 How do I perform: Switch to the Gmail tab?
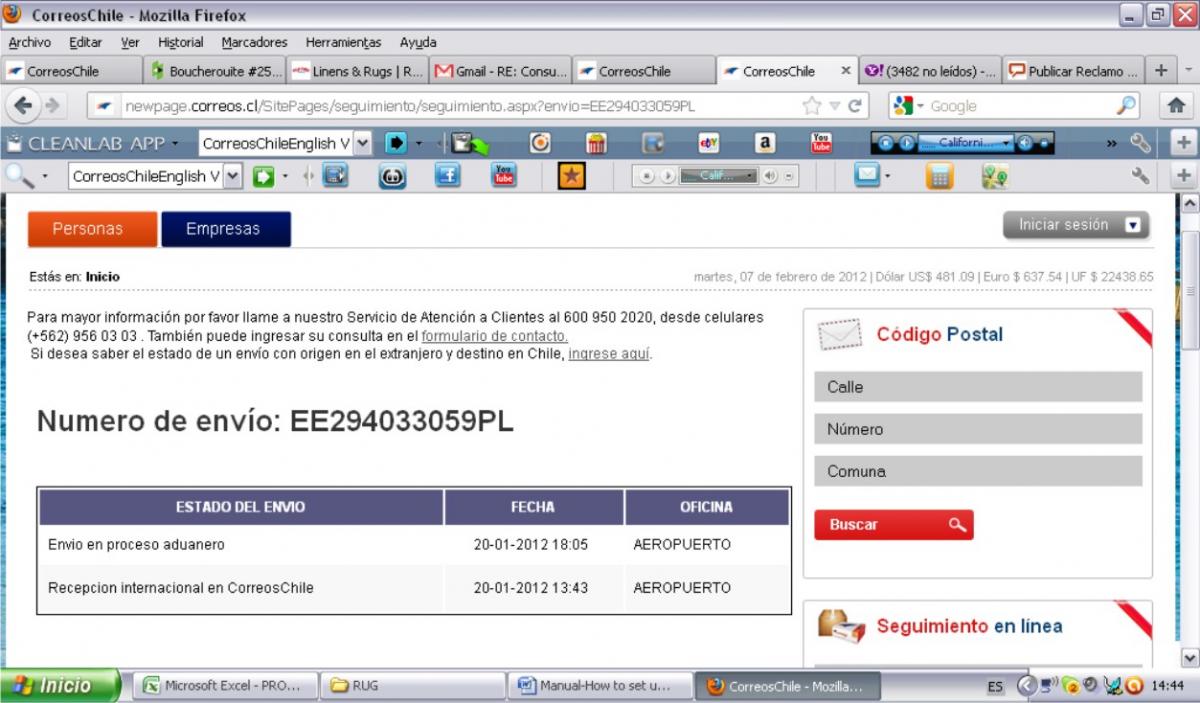pos(501,71)
